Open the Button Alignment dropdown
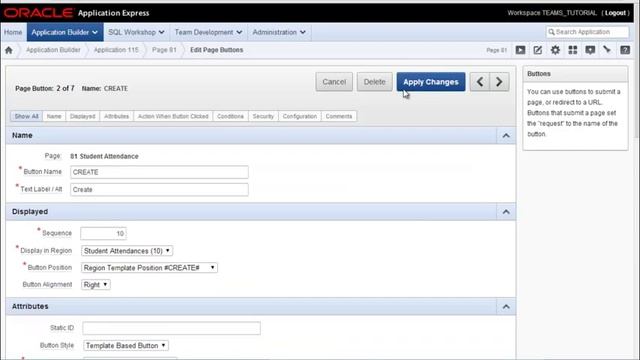Image resolution: width=640 pixels, height=360 pixels. pyautogui.click(x=96, y=284)
